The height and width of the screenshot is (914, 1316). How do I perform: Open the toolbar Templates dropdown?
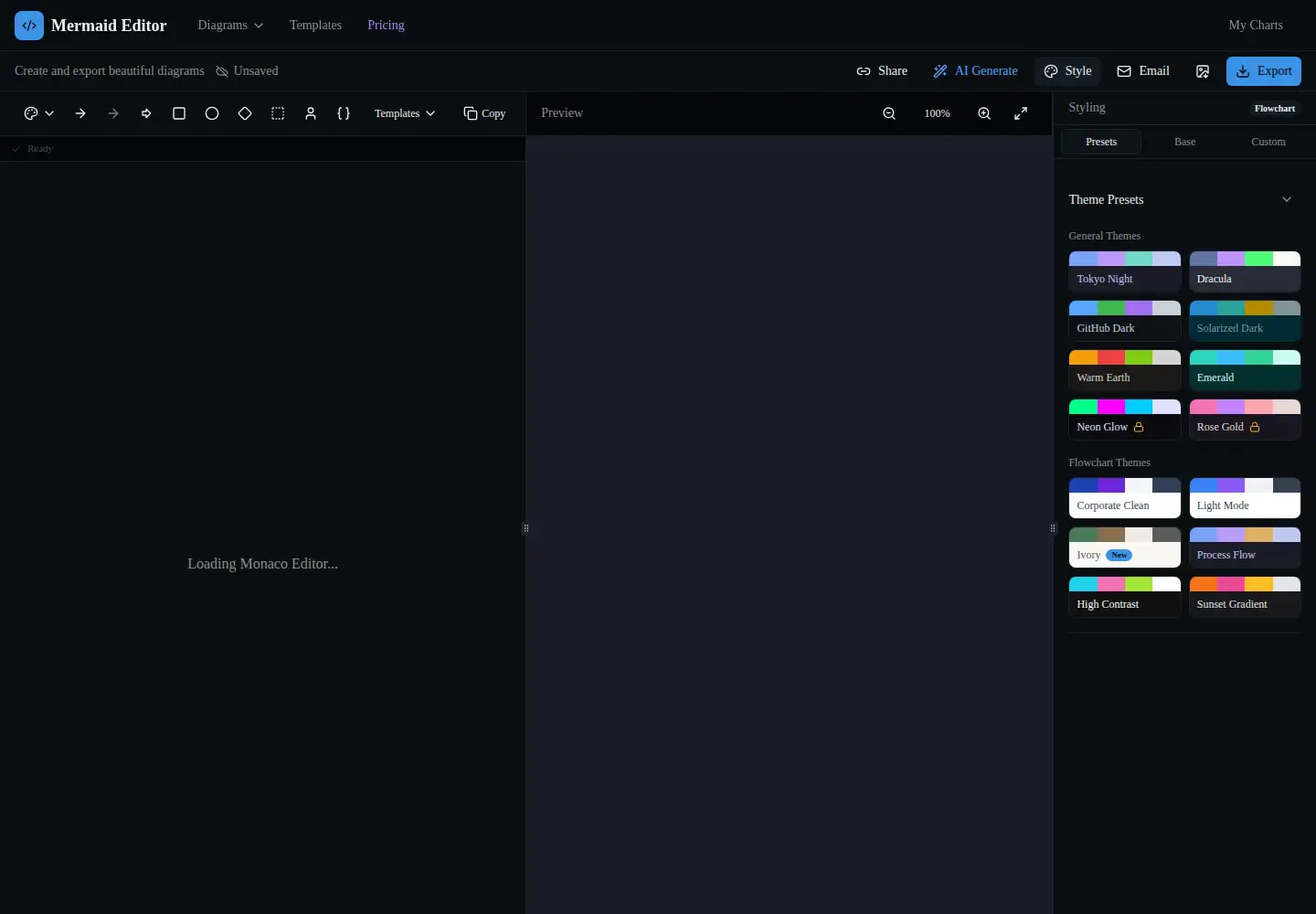(x=405, y=113)
